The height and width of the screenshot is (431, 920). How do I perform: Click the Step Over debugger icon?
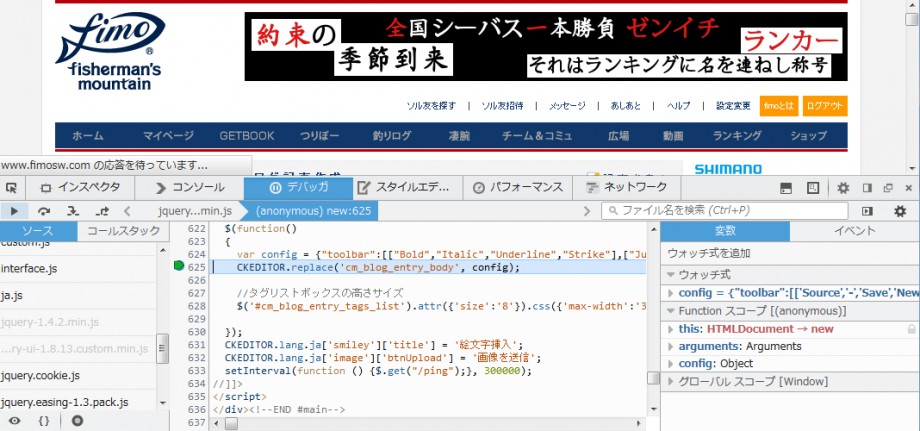(44, 211)
